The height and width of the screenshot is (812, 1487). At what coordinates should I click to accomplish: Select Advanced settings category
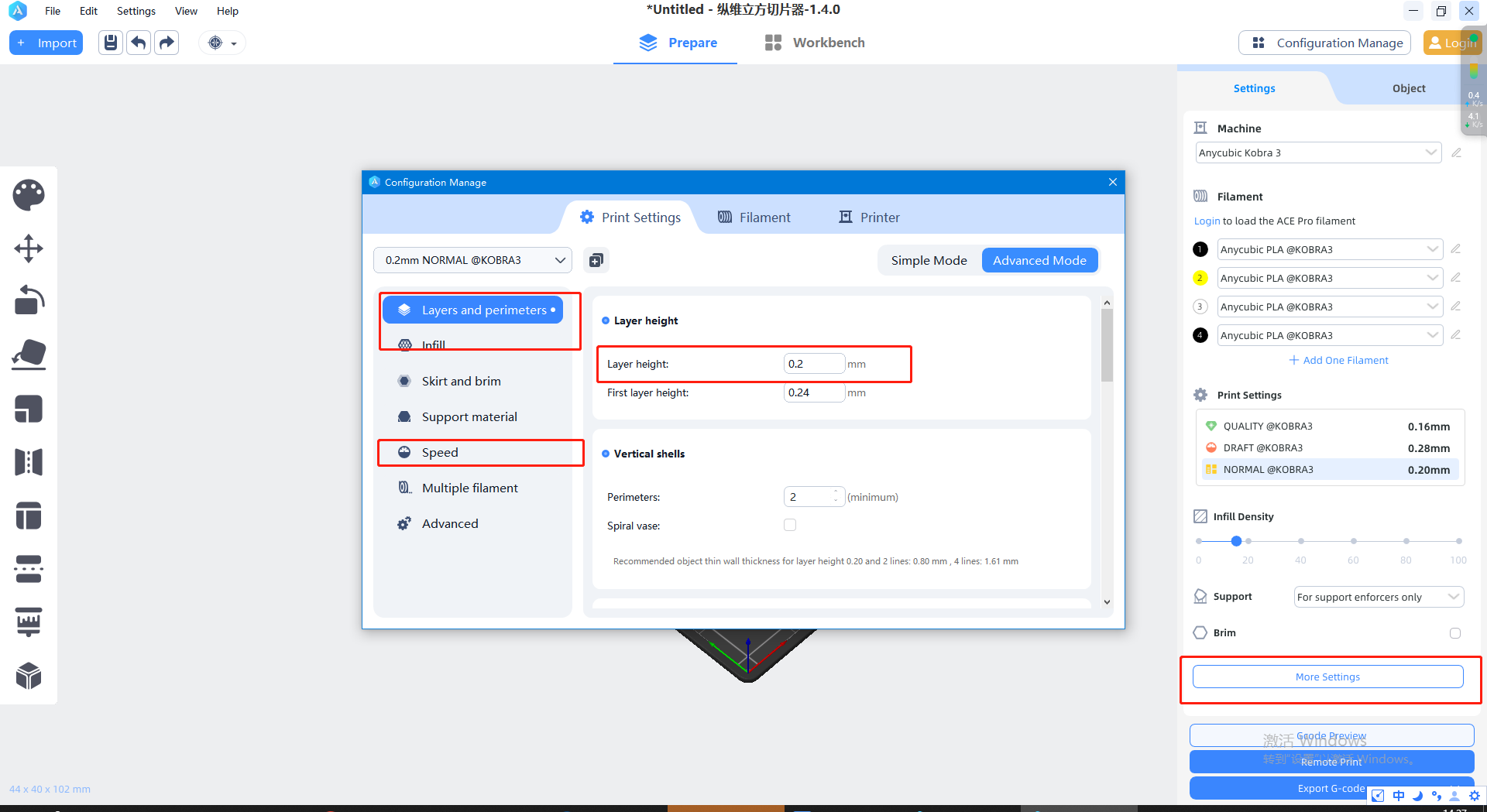tap(450, 523)
